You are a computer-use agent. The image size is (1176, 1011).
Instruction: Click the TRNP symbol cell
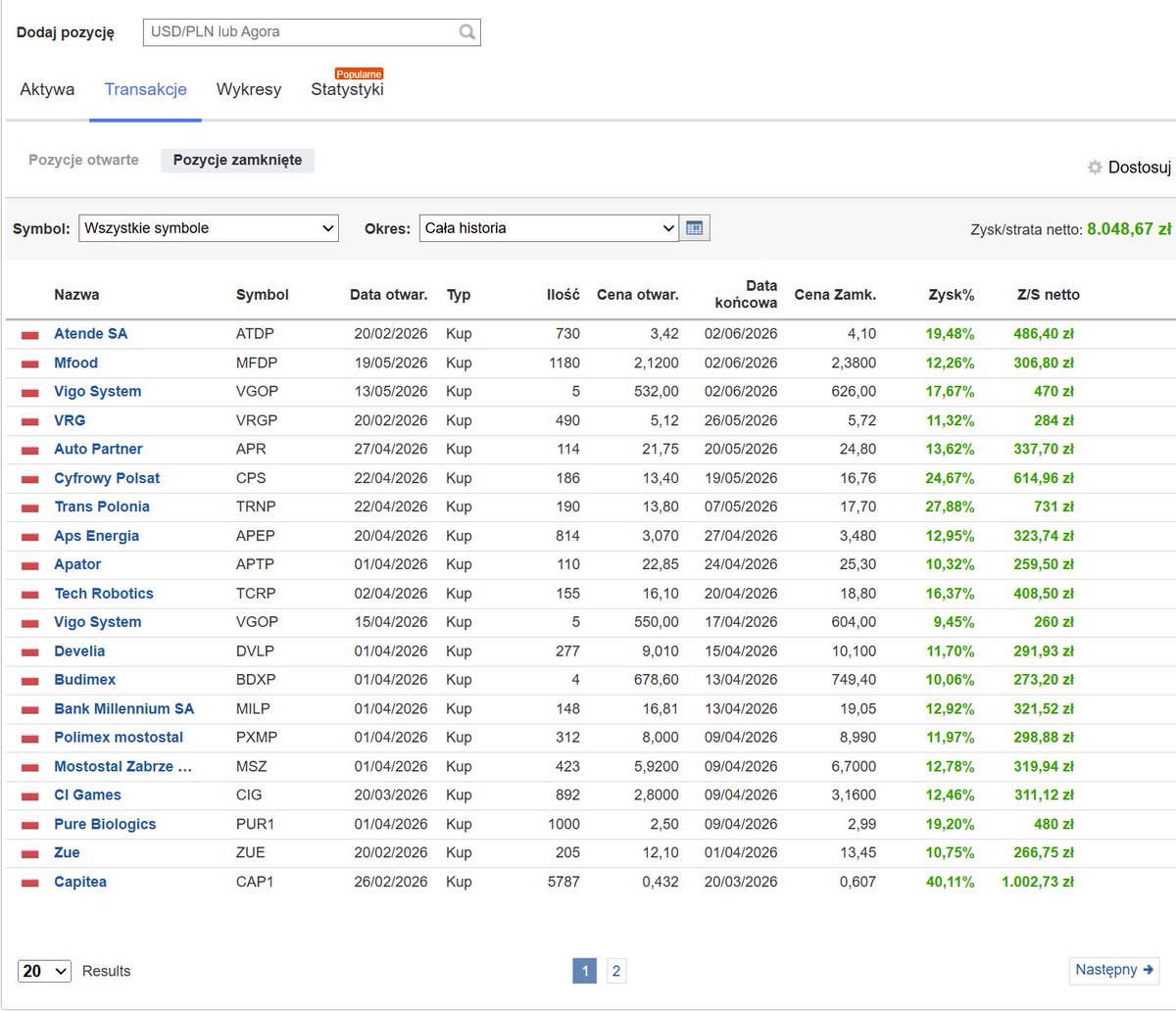tap(256, 506)
